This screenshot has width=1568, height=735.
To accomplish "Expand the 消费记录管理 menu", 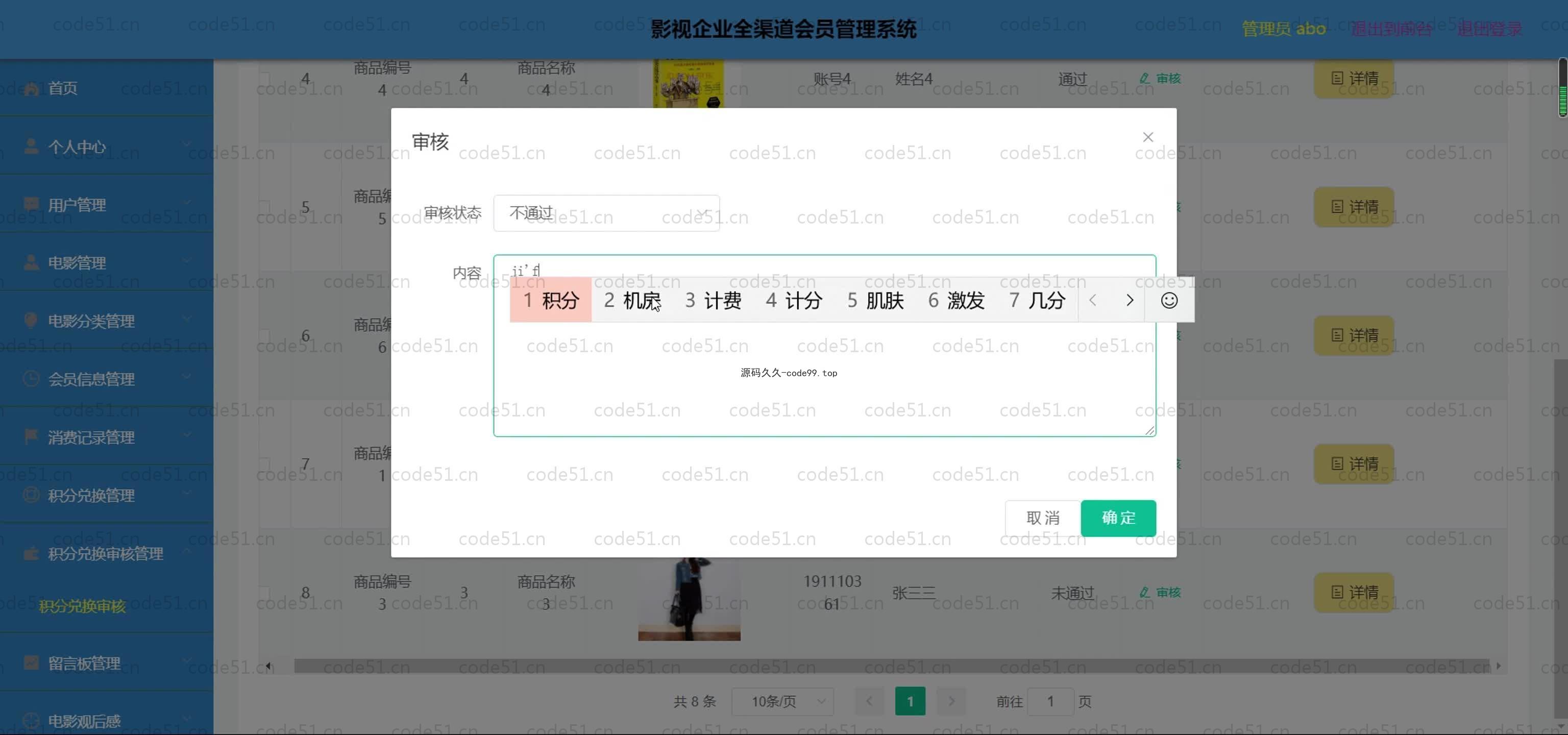I will [x=107, y=437].
